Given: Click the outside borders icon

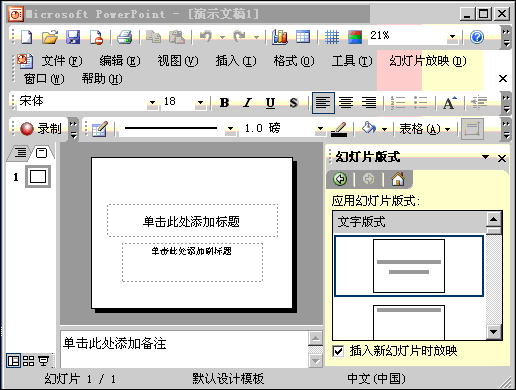Looking at the screenshot, I should pos(472,129).
